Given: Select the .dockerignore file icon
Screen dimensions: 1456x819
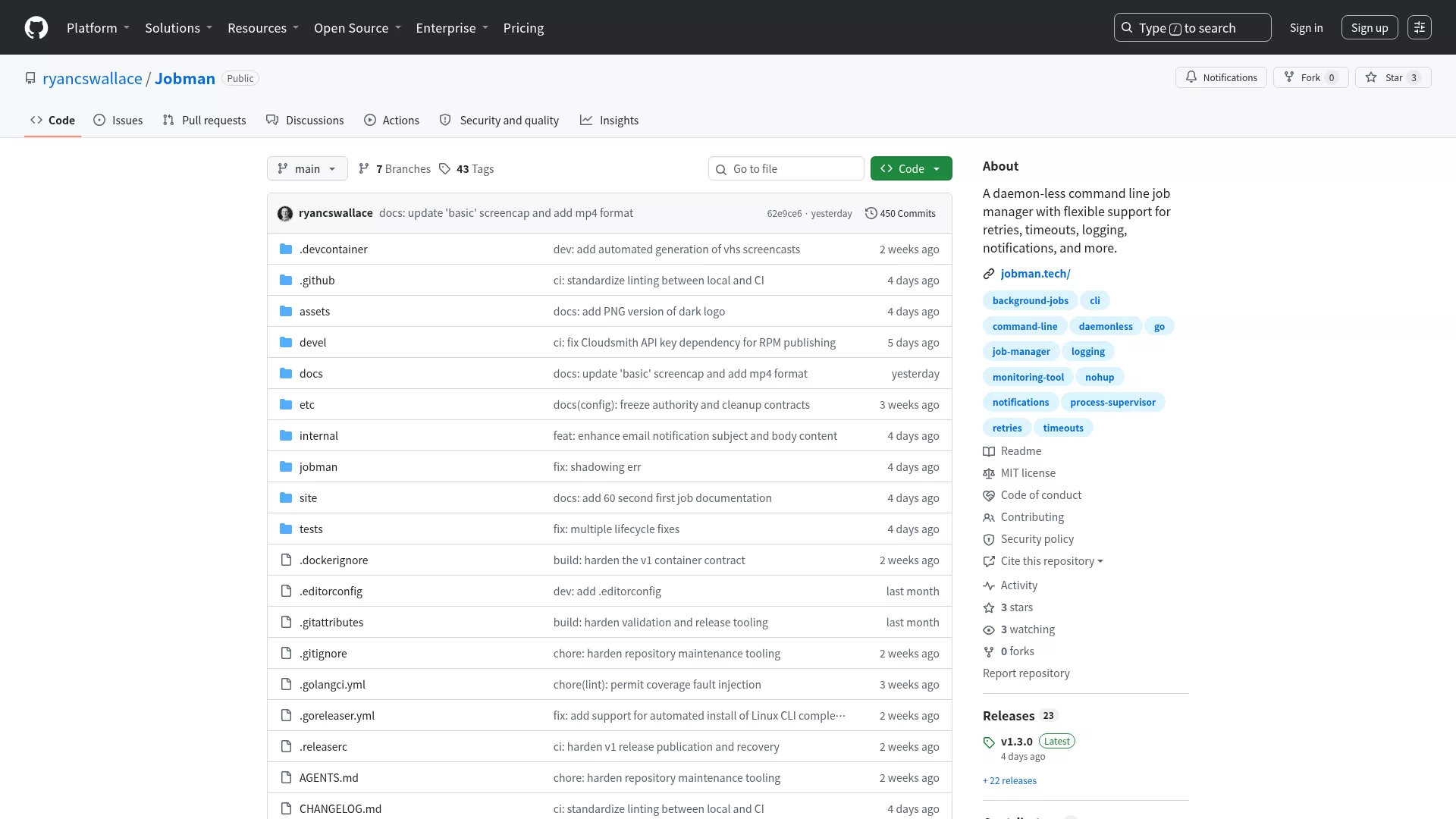Looking at the screenshot, I should [x=286, y=560].
